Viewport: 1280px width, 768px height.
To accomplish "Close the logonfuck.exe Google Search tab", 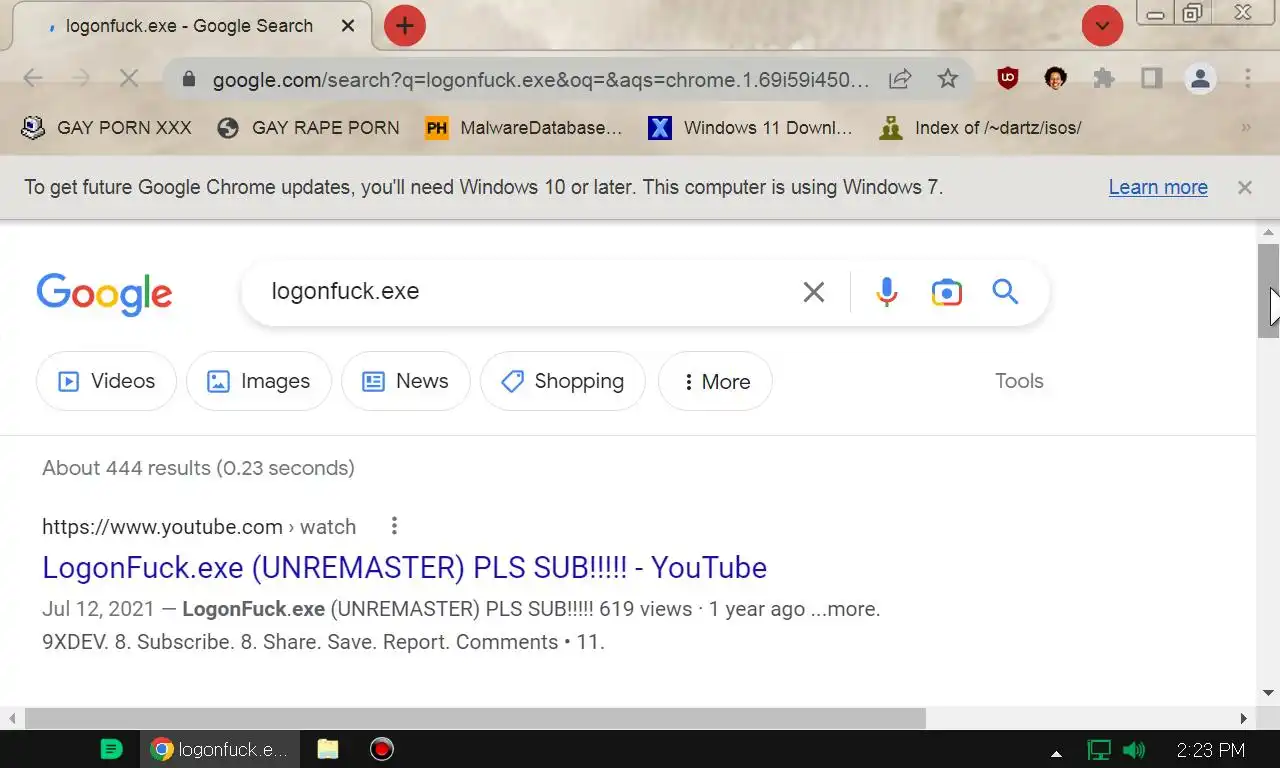I will [x=347, y=26].
